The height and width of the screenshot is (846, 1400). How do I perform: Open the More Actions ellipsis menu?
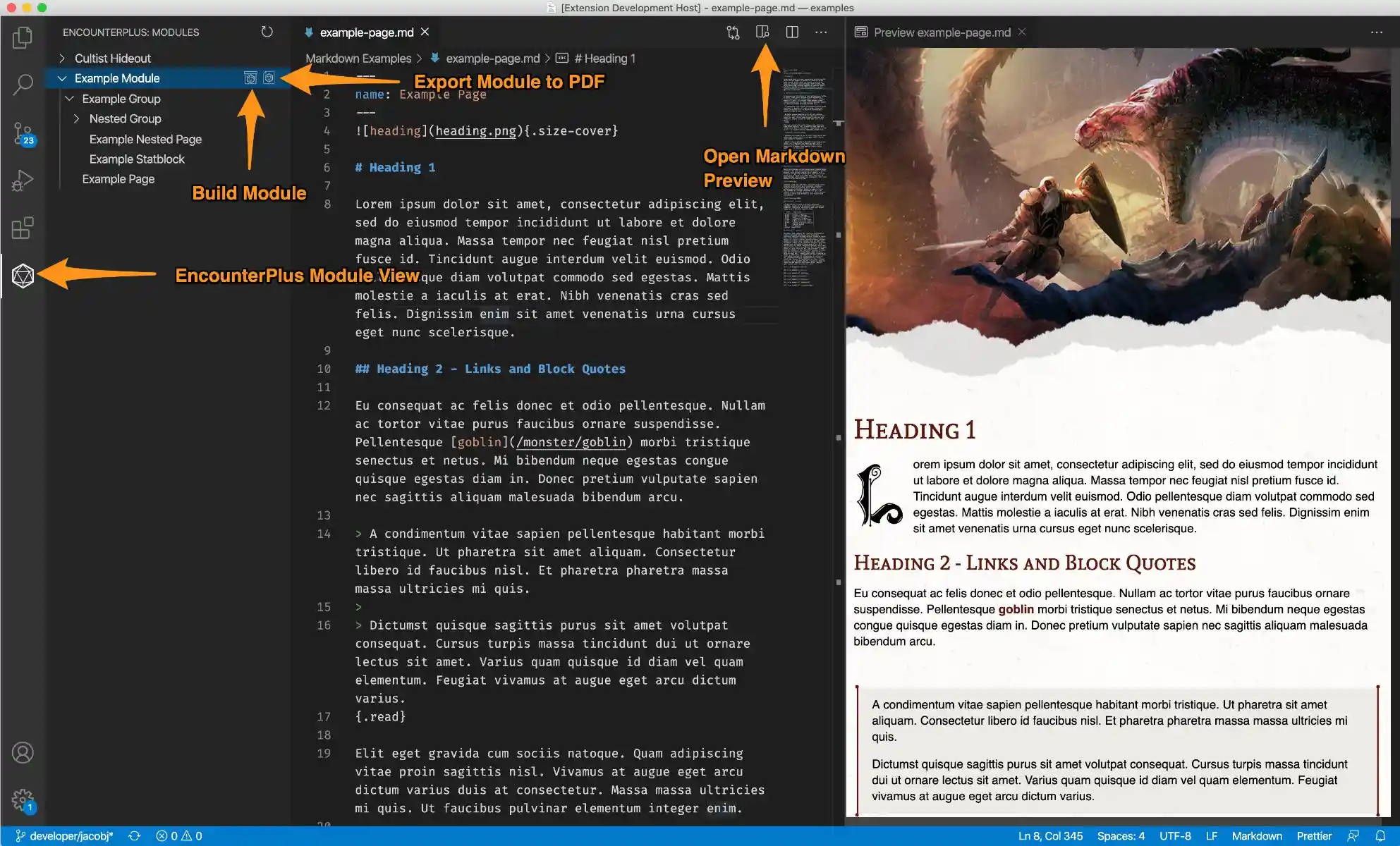[821, 32]
